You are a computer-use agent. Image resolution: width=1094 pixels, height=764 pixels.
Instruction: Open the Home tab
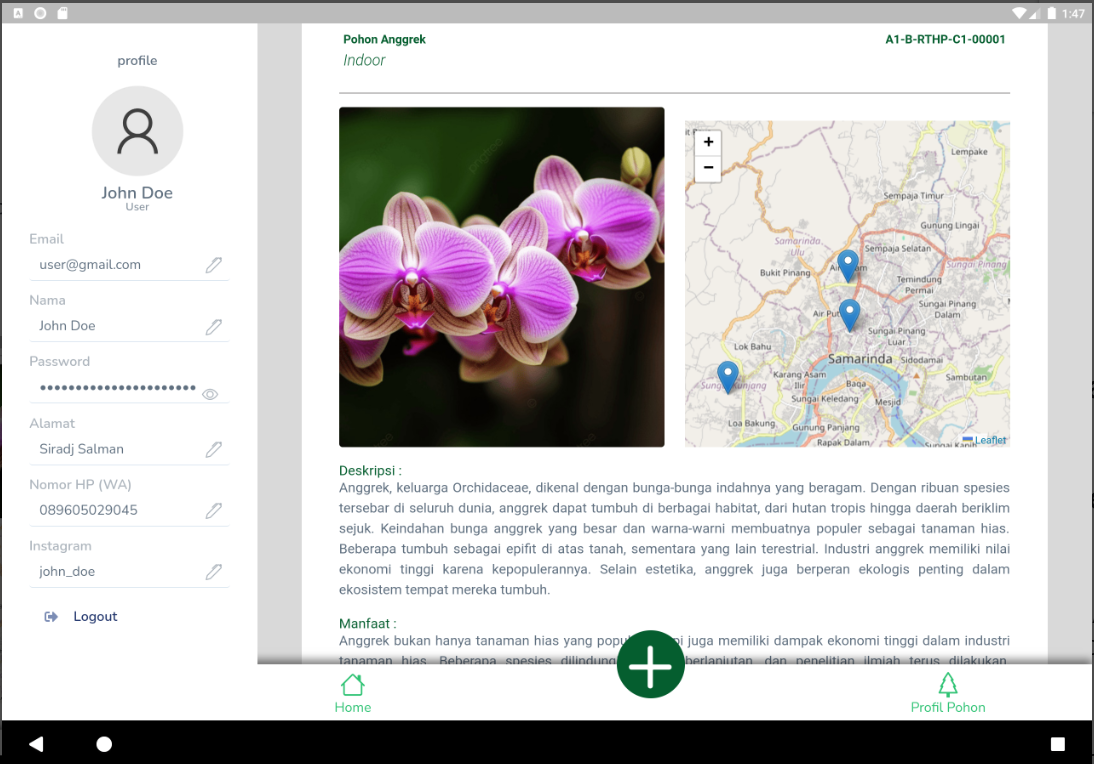[x=352, y=693]
